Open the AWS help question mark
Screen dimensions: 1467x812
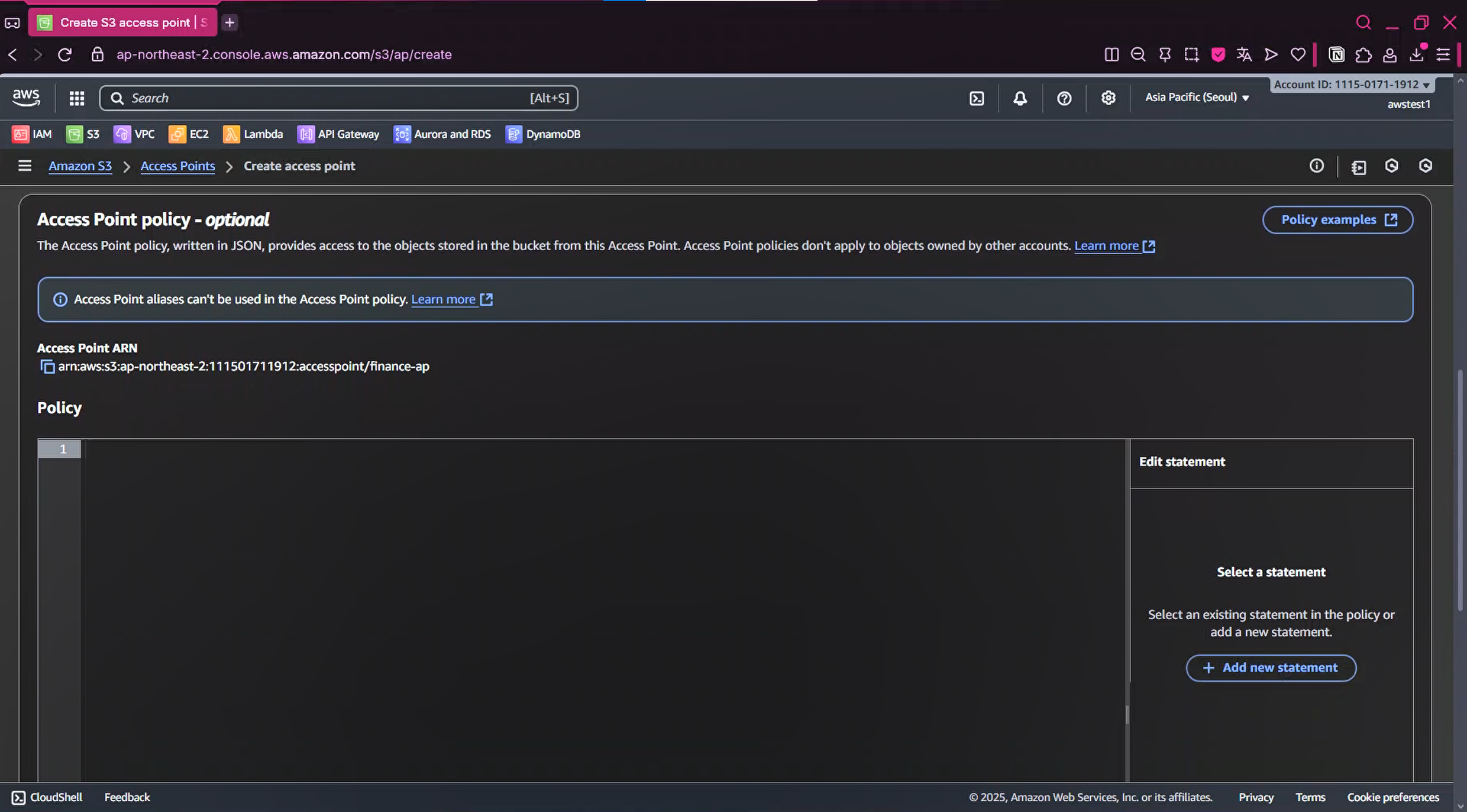pyautogui.click(x=1064, y=98)
